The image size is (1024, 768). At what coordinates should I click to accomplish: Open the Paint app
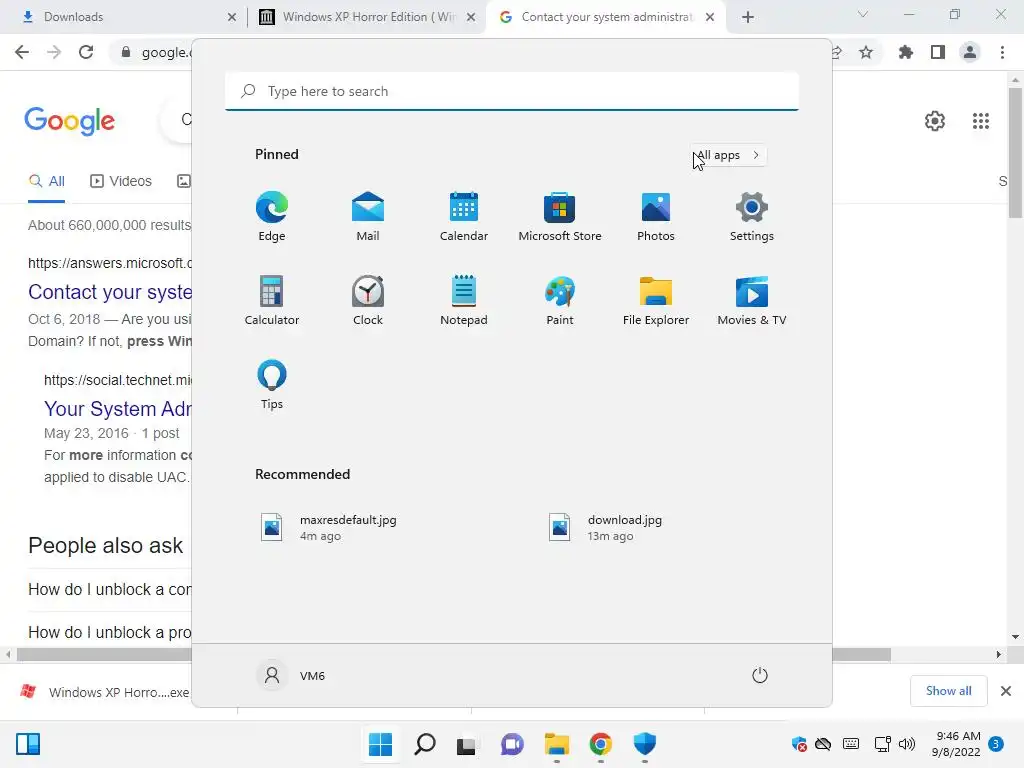pos(560,300)
